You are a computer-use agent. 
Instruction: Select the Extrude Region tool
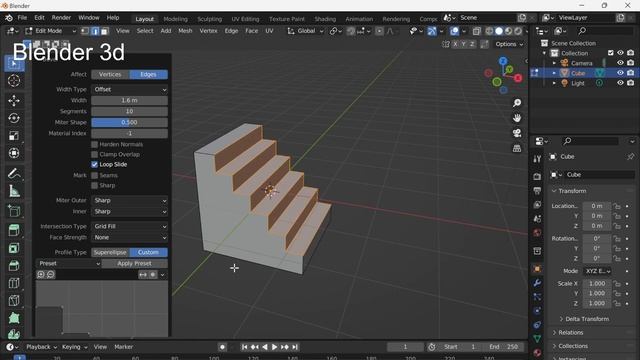pyautogui.click(x=14, y=230)
